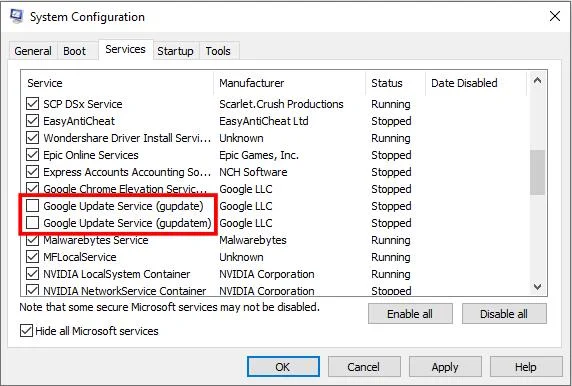Uncheck the Malwarebytes Service checkbox
This screenshot has height=386, width=572.
[x=32, y=240]
